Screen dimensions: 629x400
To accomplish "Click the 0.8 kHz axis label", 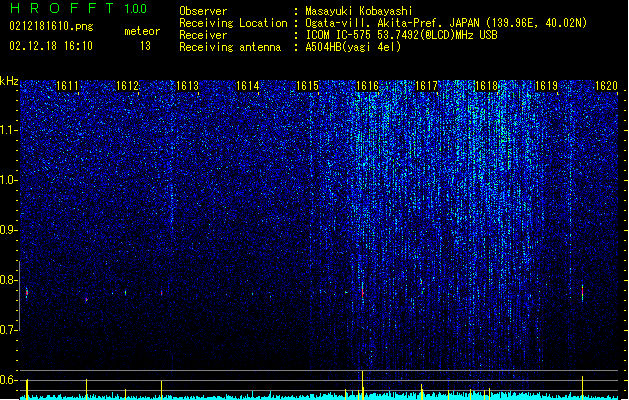I will (9, 280).
